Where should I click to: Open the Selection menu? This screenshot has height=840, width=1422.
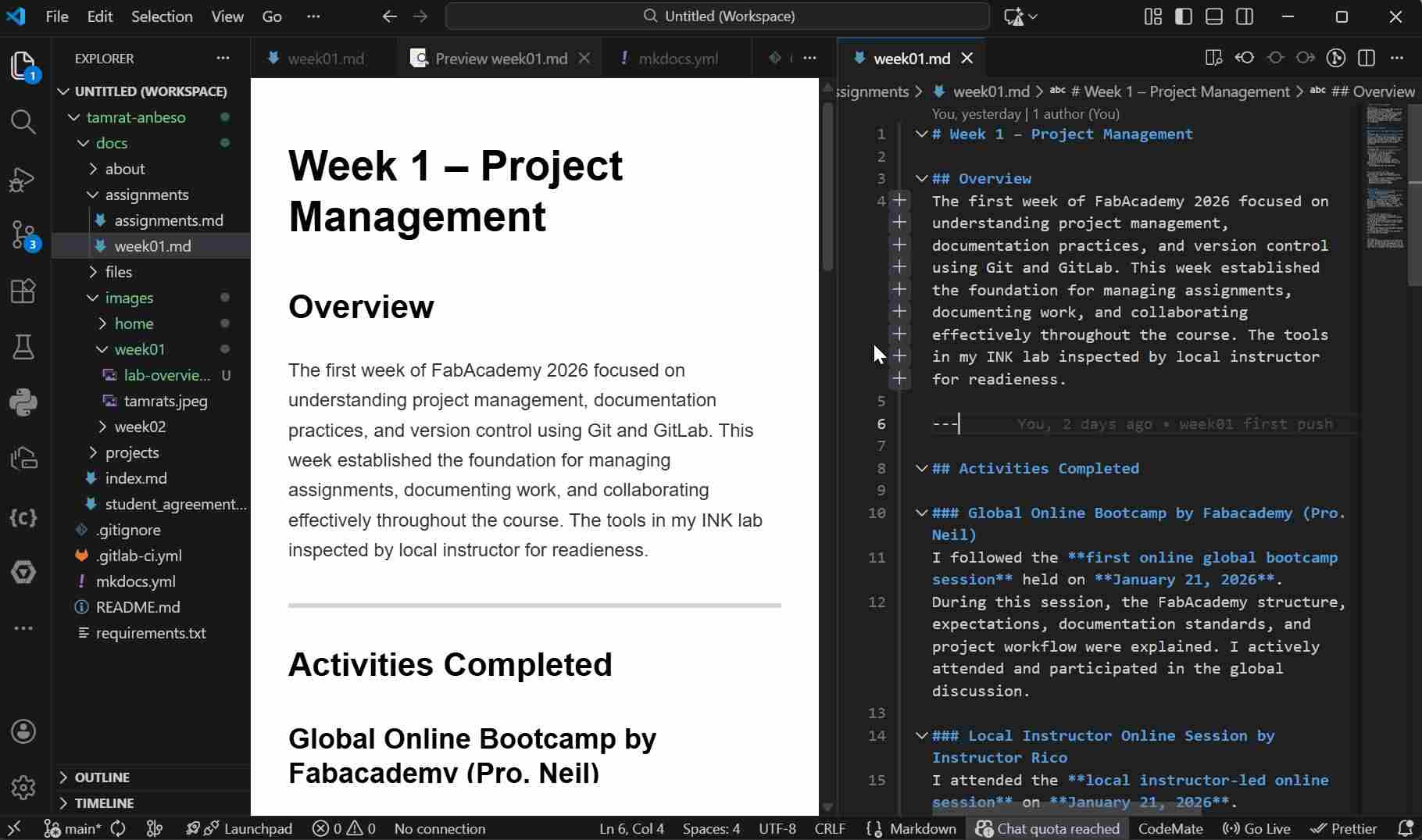tap(161, 16)
